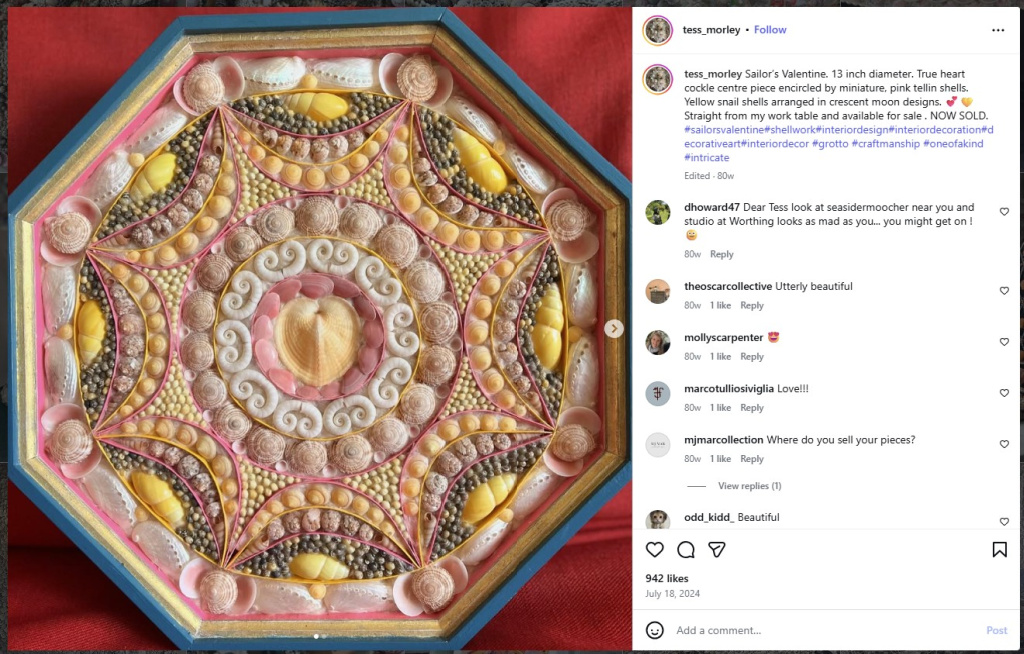The image size is (1024, 654).
Task: Open marcotulliosiviglia's profile avatar
Action: (658, 393)
